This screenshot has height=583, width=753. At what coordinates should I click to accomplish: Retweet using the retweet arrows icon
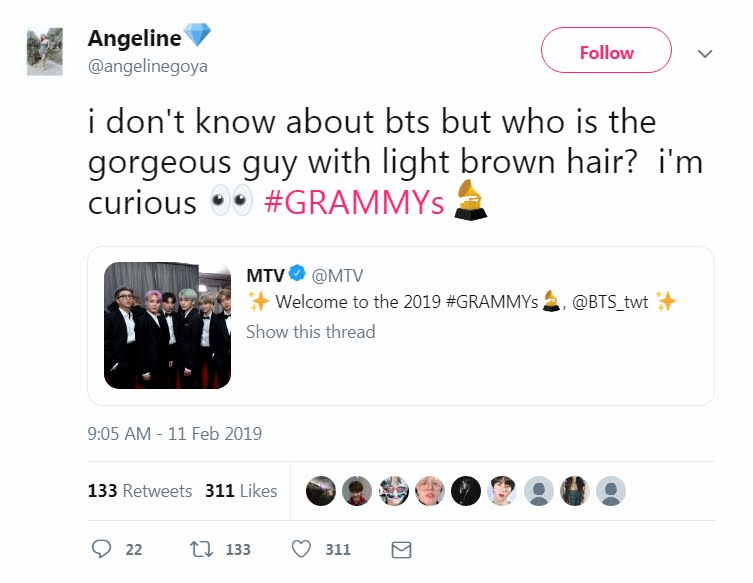tap(201, 549)
